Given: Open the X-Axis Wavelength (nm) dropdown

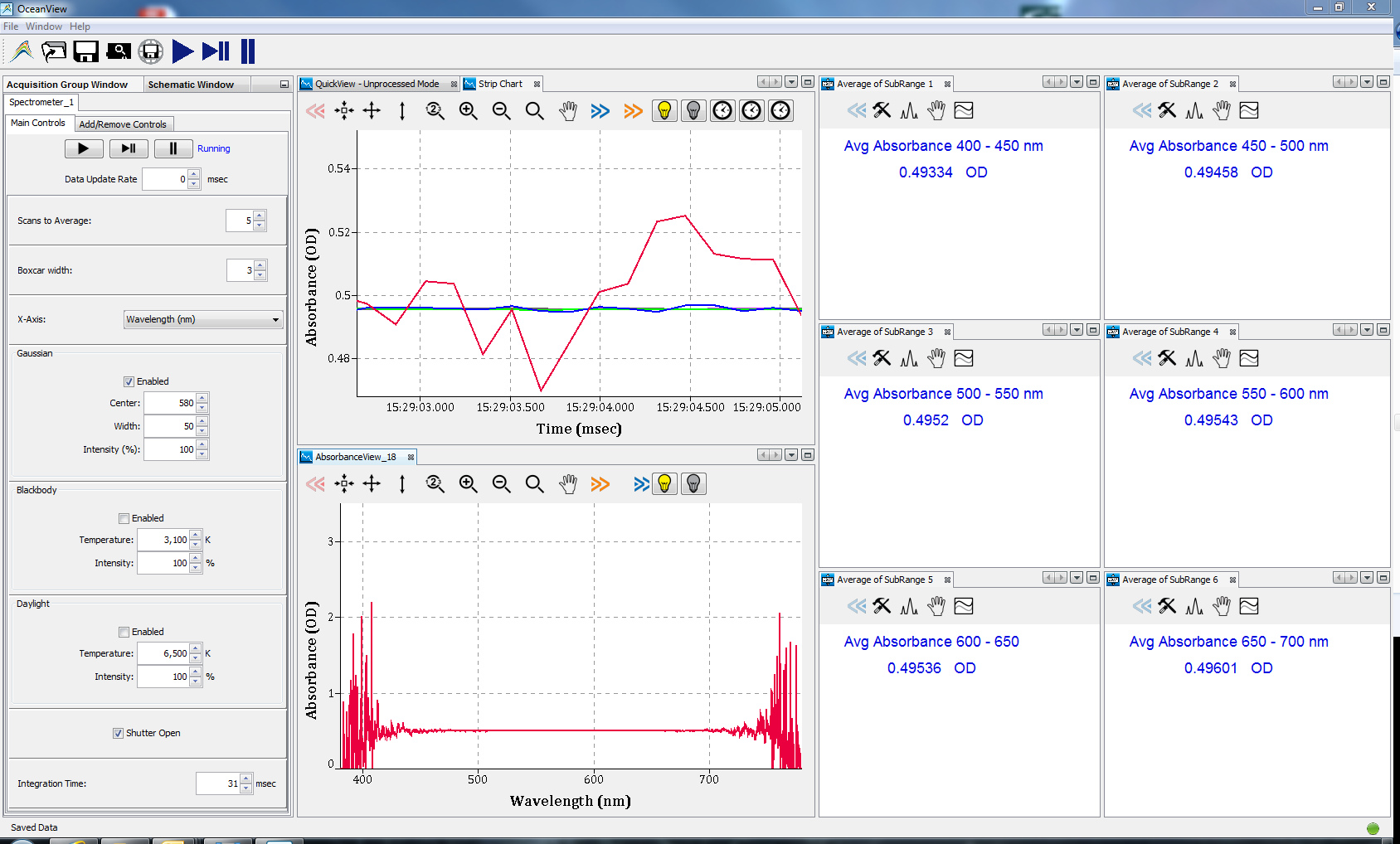Looking at the screenshot, I should pyautogui.click(x=203, y=320).
